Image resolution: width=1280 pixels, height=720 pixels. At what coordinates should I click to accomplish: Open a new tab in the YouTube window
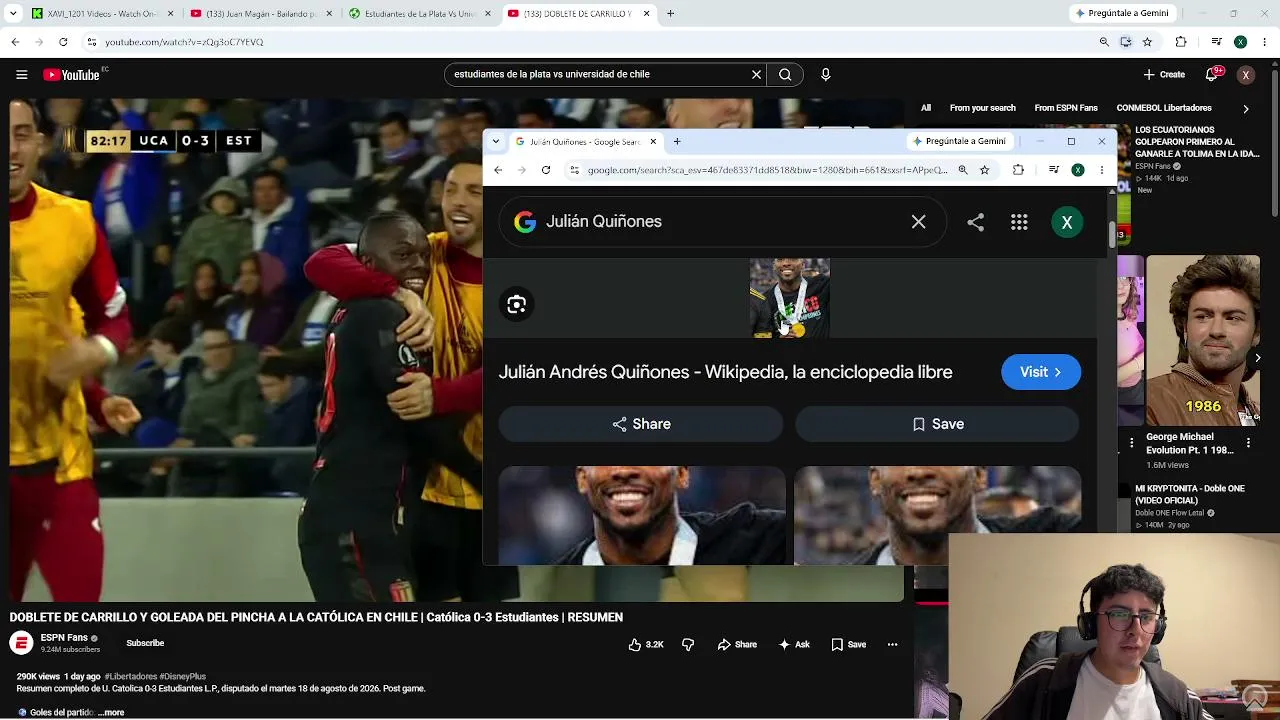coord(670,14)
